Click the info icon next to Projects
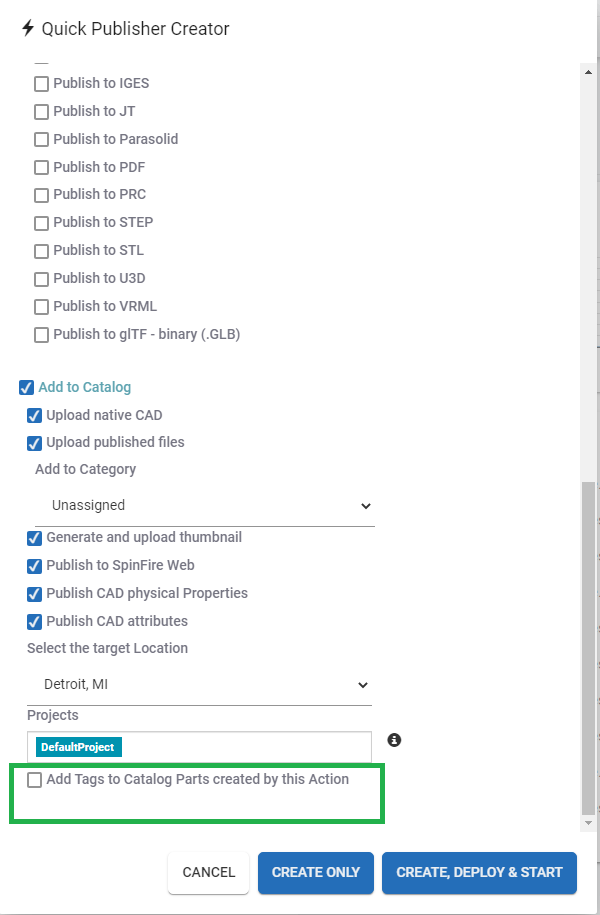Screen dimensions: 600x915 click(395, 740)
